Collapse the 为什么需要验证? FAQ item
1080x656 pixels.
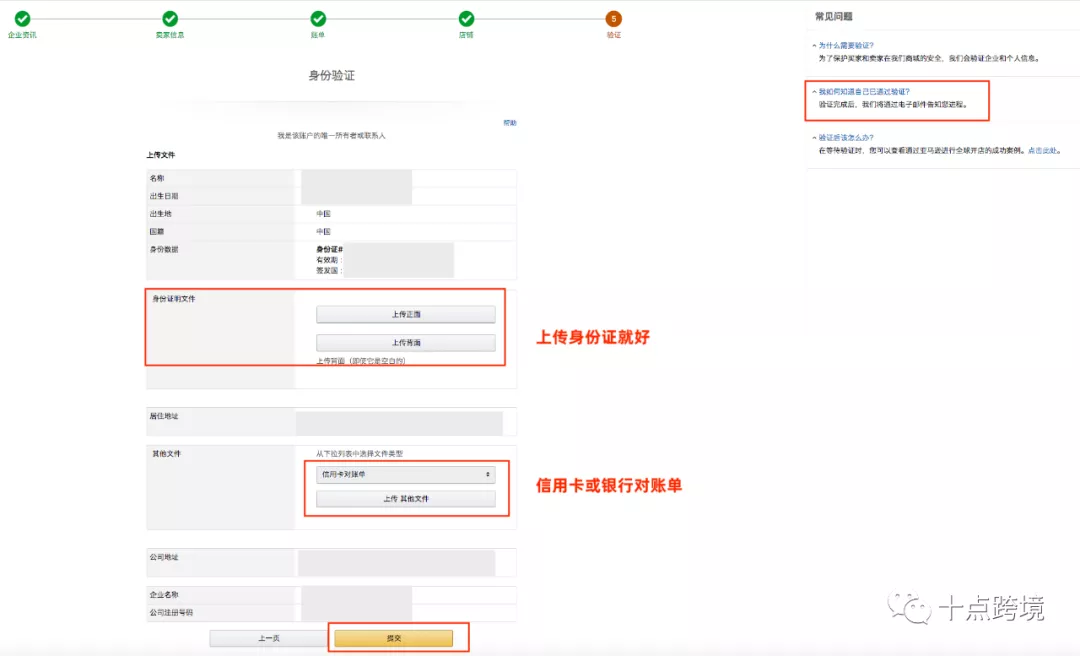coord(845,45)
